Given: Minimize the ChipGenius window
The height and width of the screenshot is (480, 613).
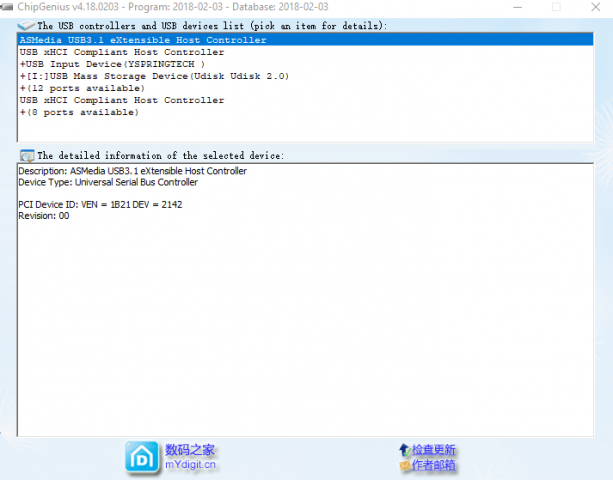Looking at the screenshot, I should point(518,7).
